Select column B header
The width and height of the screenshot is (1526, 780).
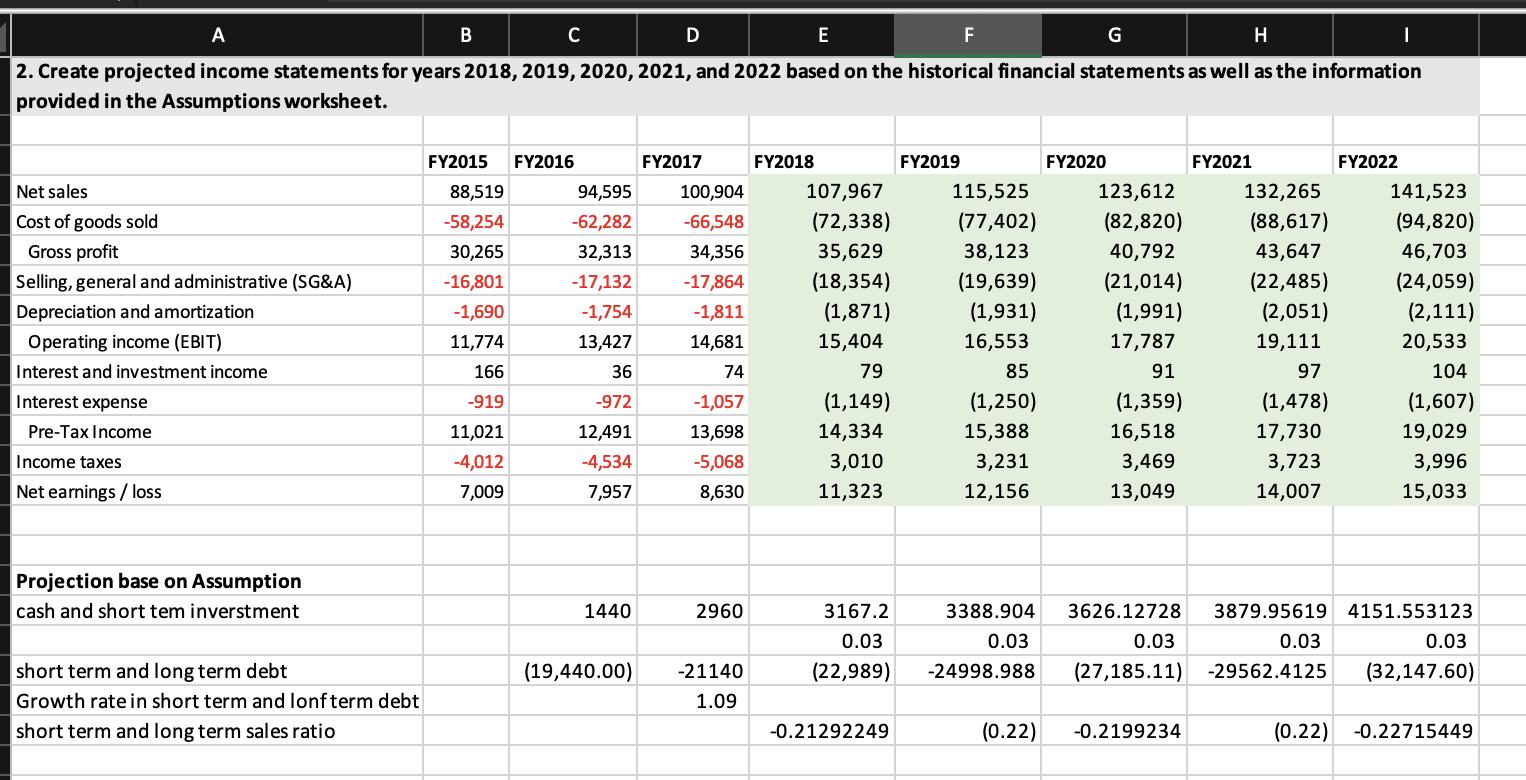[465, 37]
